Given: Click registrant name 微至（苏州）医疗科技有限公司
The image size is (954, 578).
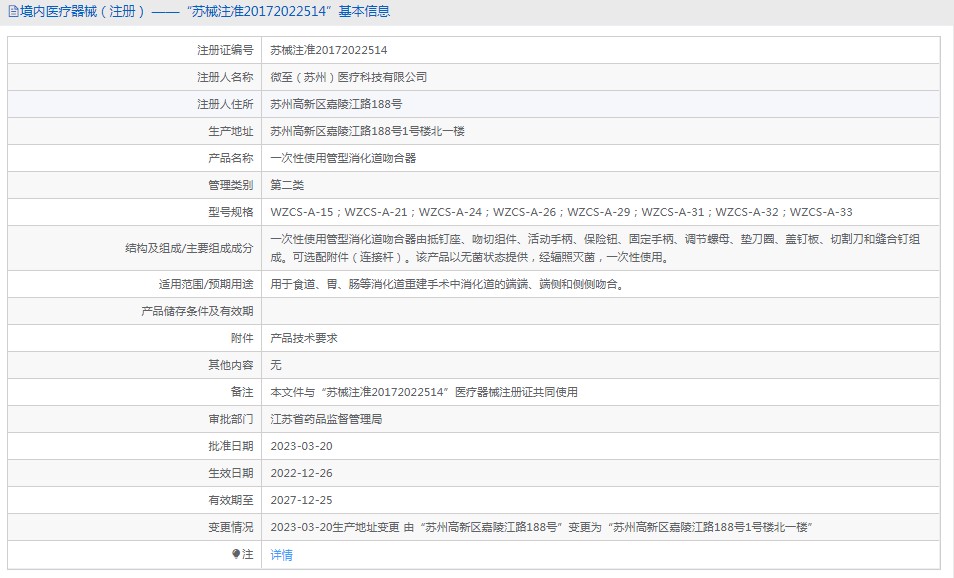Looking at the screenshot, I should click(x=349, y=77).
